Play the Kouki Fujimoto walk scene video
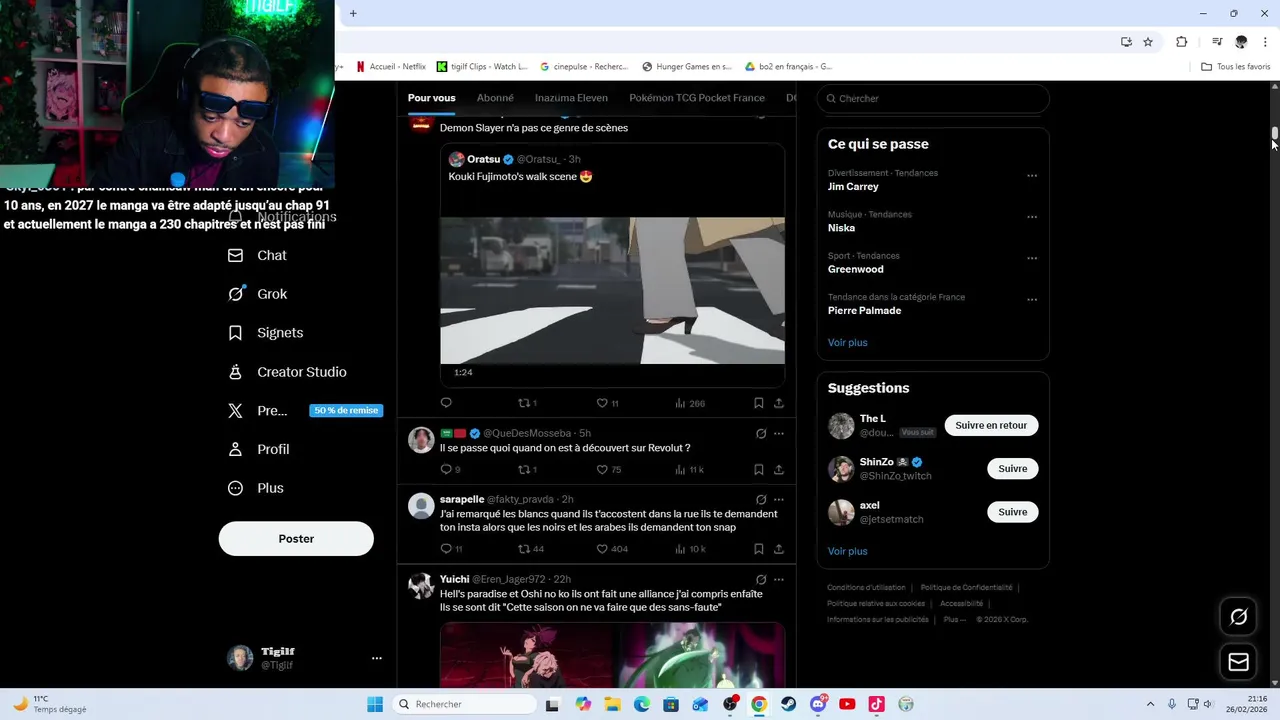This screenshot has width=1280, height=720. click(612, 291)
